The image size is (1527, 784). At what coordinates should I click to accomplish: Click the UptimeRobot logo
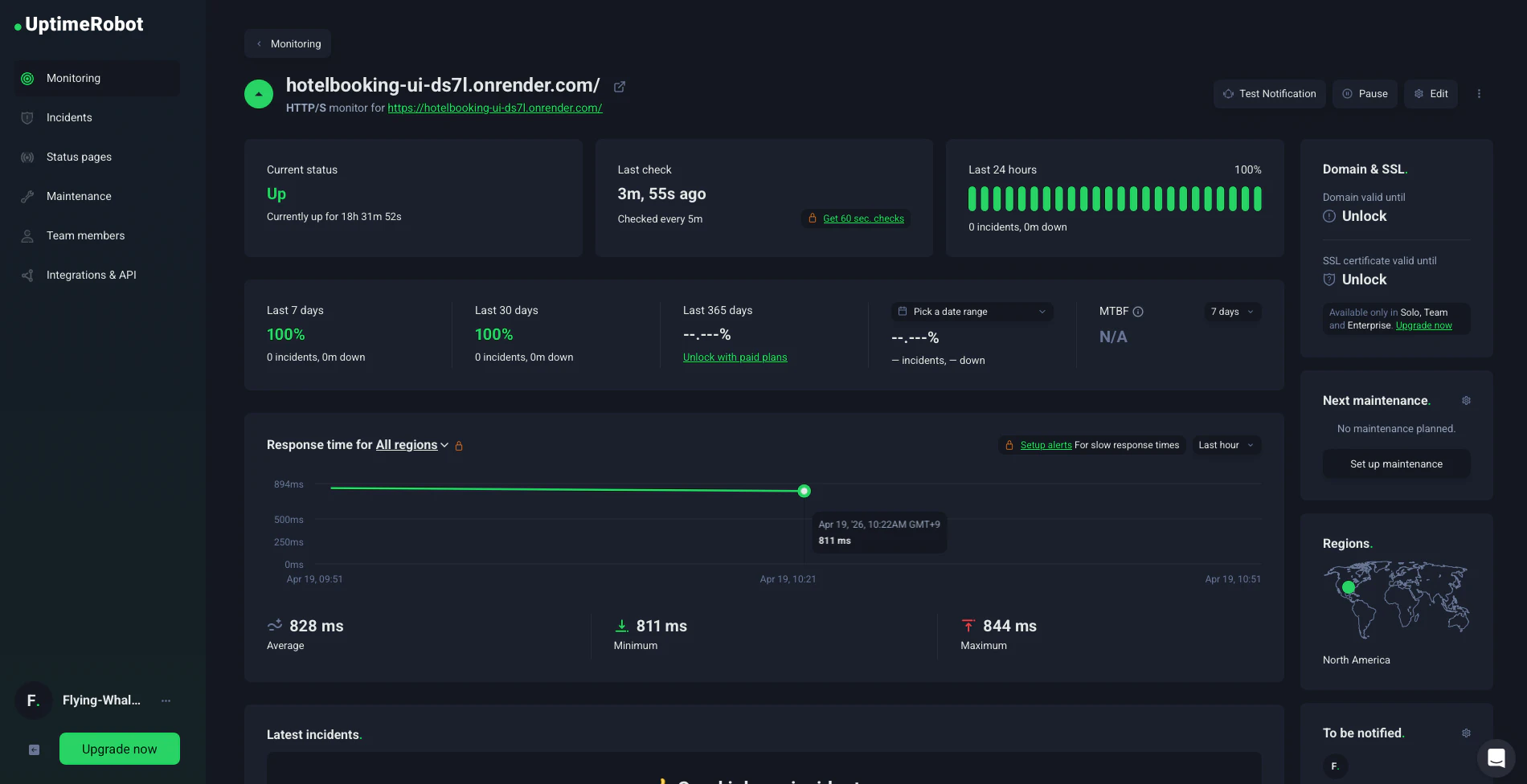[x=79, y=25]
